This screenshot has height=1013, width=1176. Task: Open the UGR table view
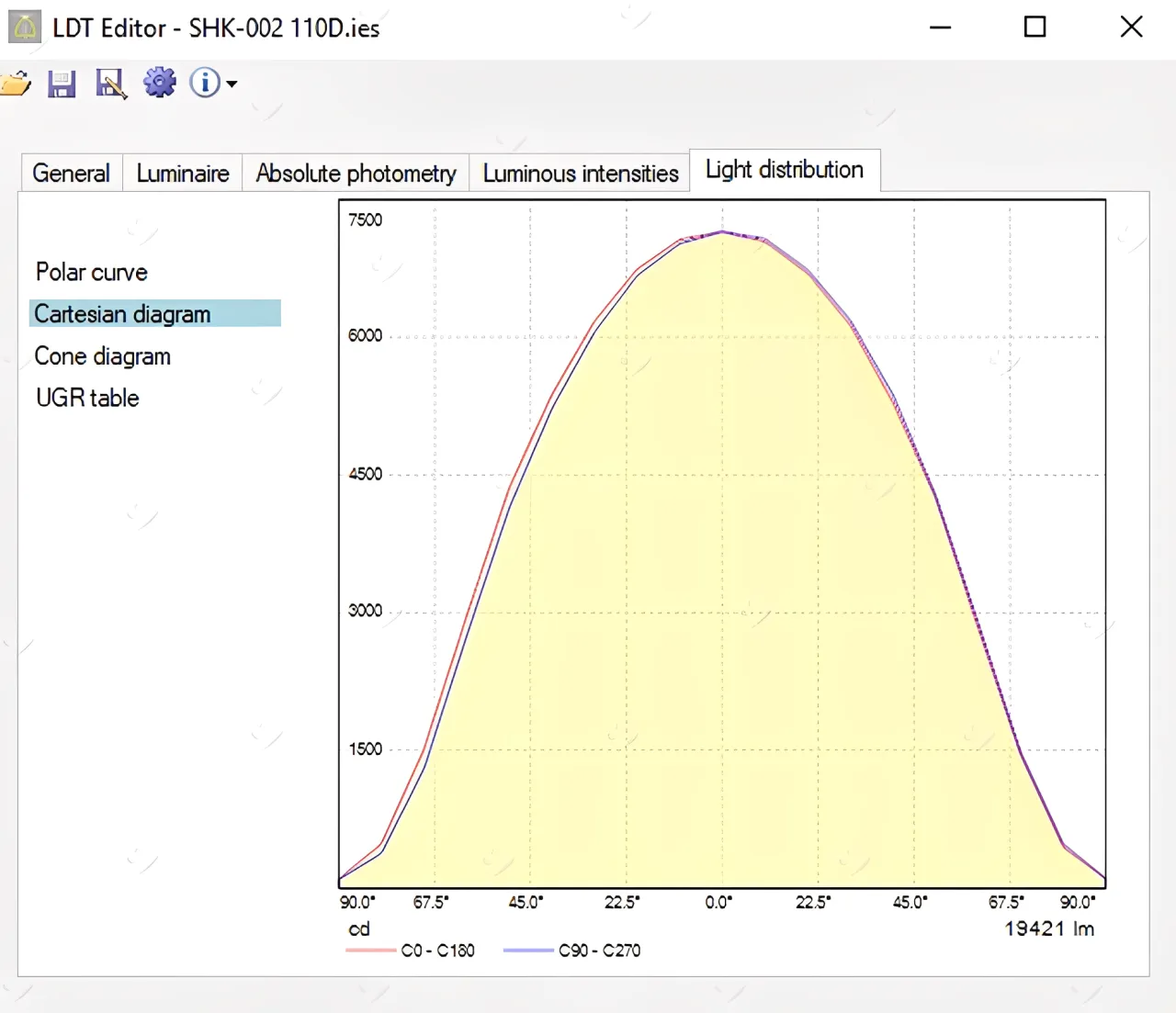87,398
